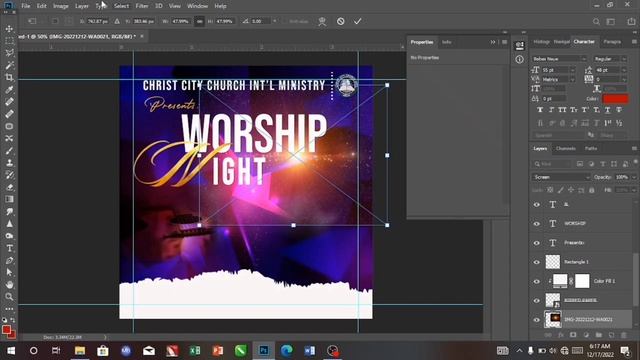Image resolution: width=640 pixels, height=360 pixels.
Task: Open the Screen blend mode dropdown
Action: pyautogui.click(x=561, y=177)
